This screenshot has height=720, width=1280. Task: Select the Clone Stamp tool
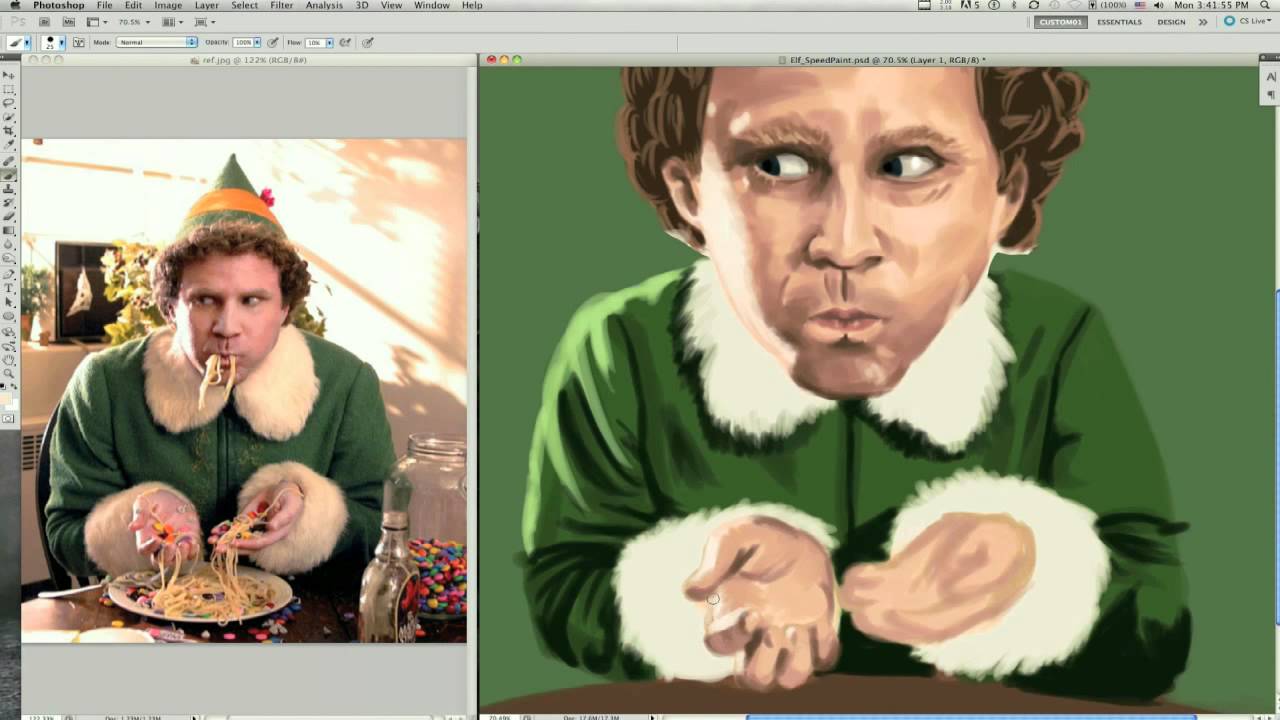point(9,188)
